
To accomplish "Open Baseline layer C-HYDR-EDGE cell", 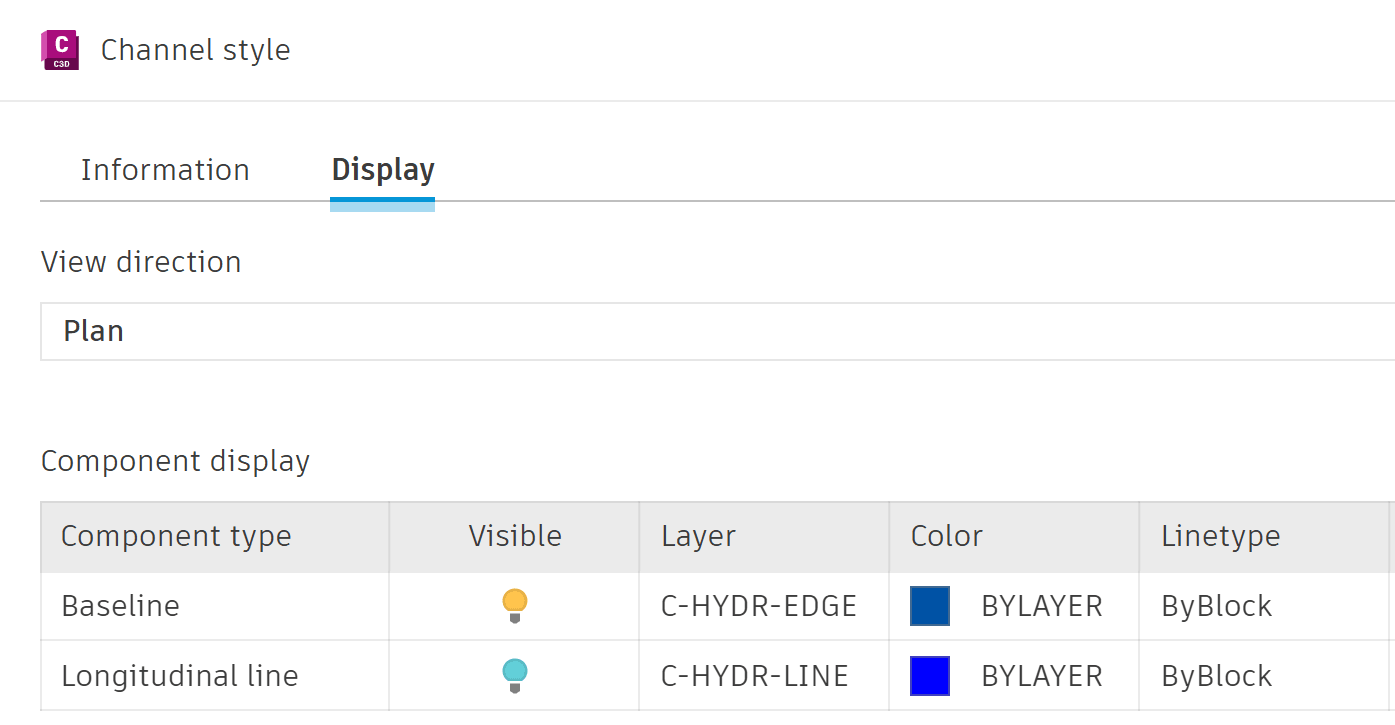I will pyautogui.click(x=759, y=606).
